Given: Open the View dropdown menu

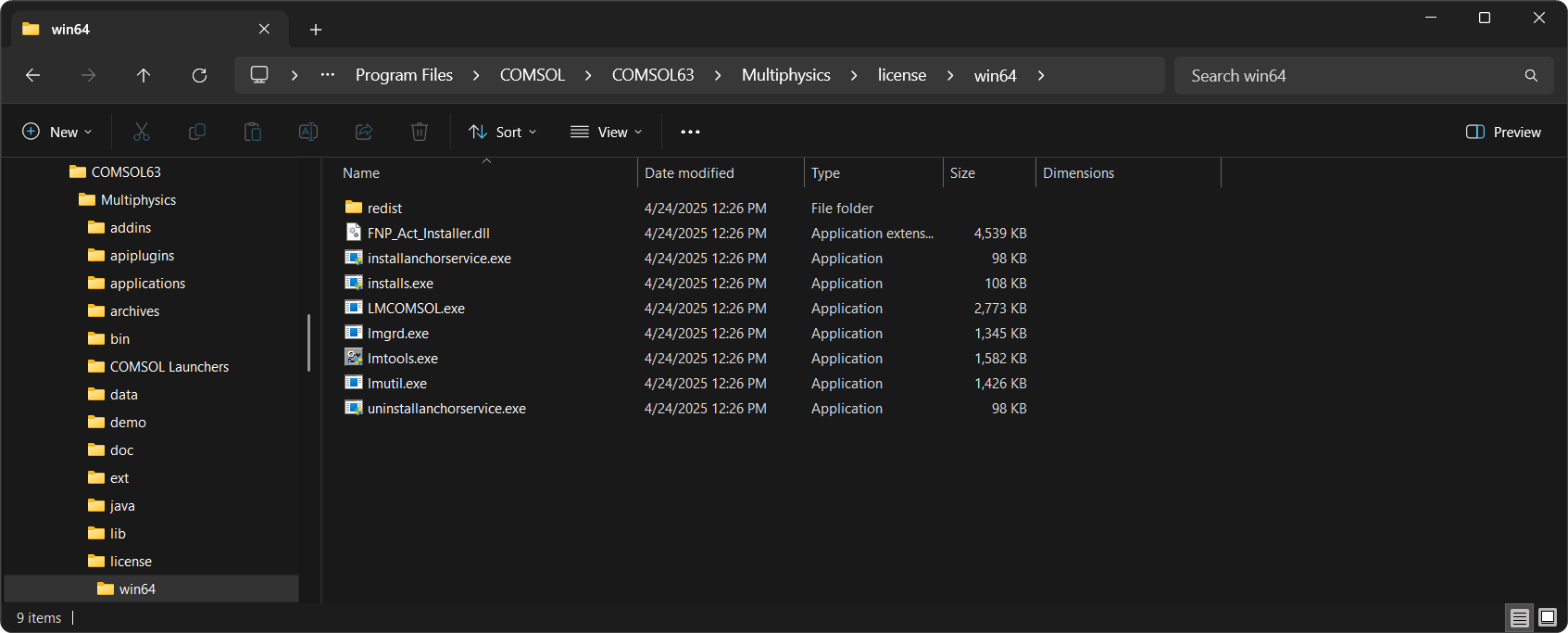Looking at the screenshot, I should click(x=607, y=132).
